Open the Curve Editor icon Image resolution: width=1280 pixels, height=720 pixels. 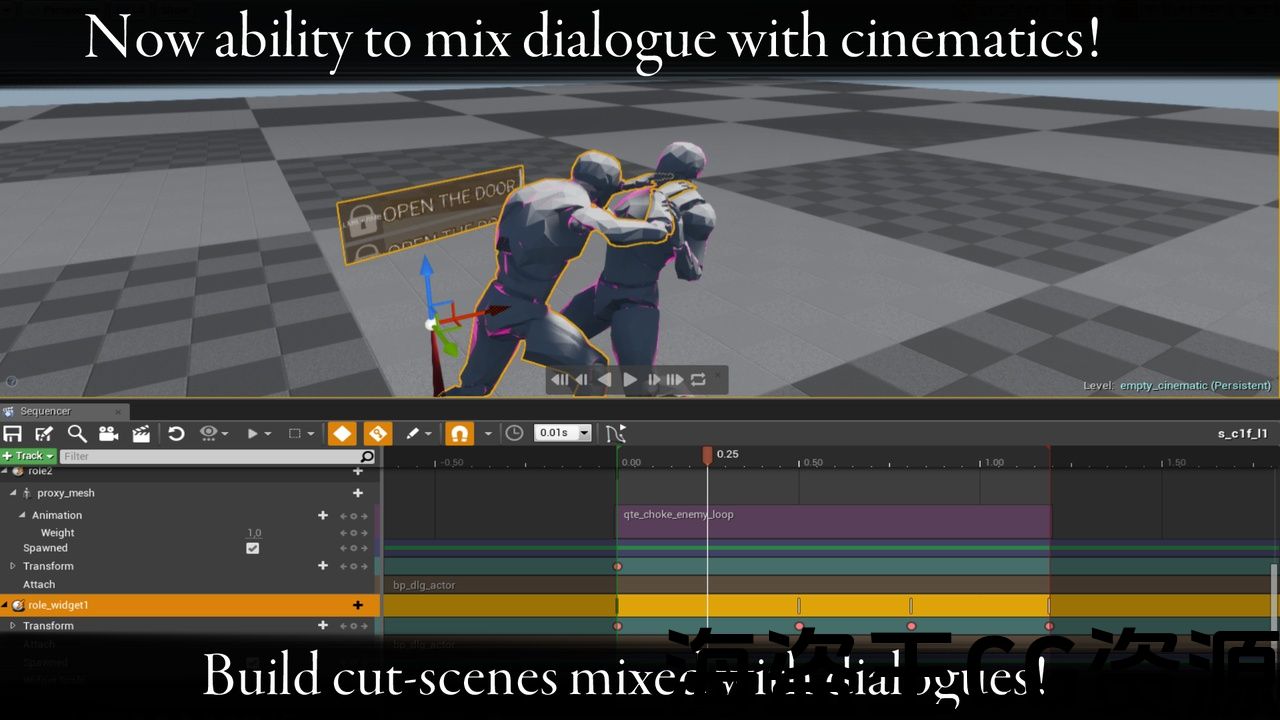click(x=615, y=433)
